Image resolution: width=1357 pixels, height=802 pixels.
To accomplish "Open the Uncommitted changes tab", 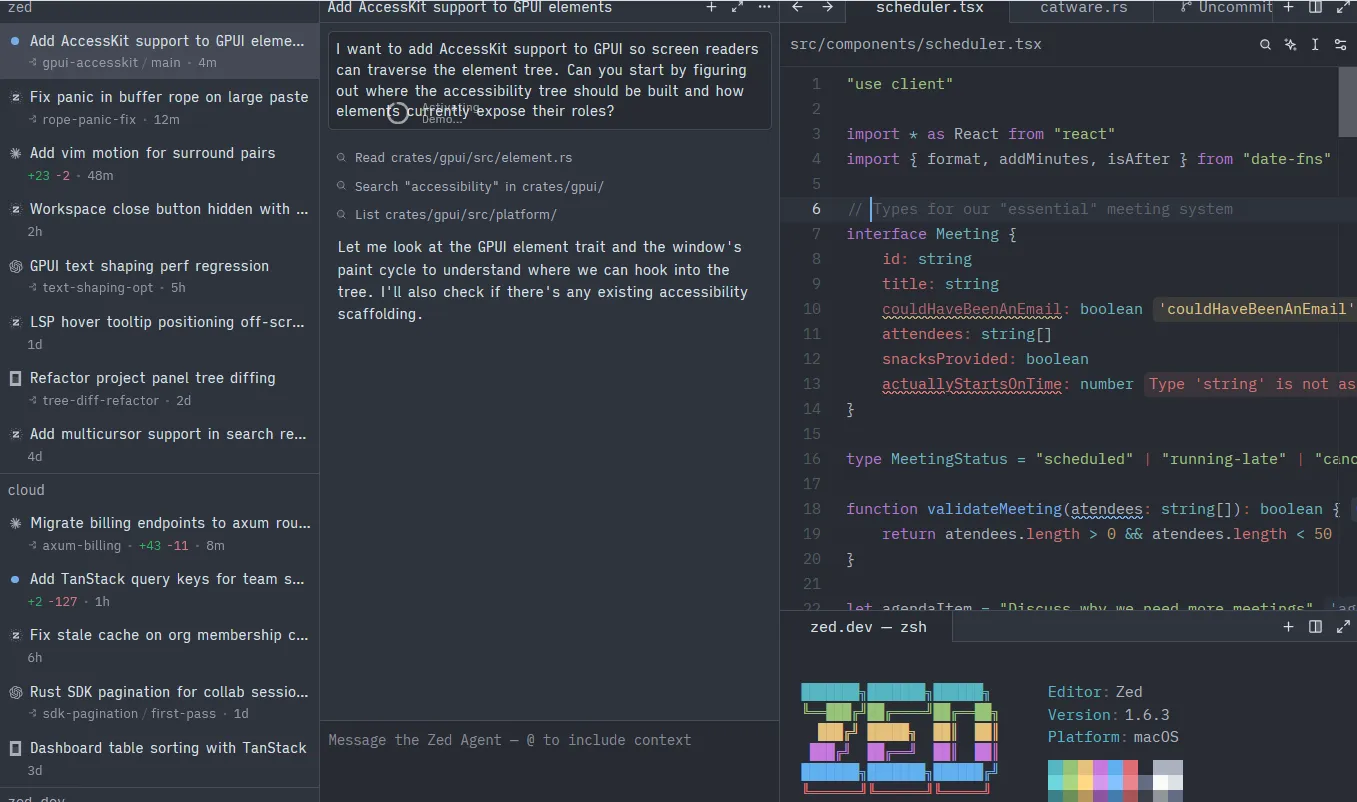I will pos(1225,8).
